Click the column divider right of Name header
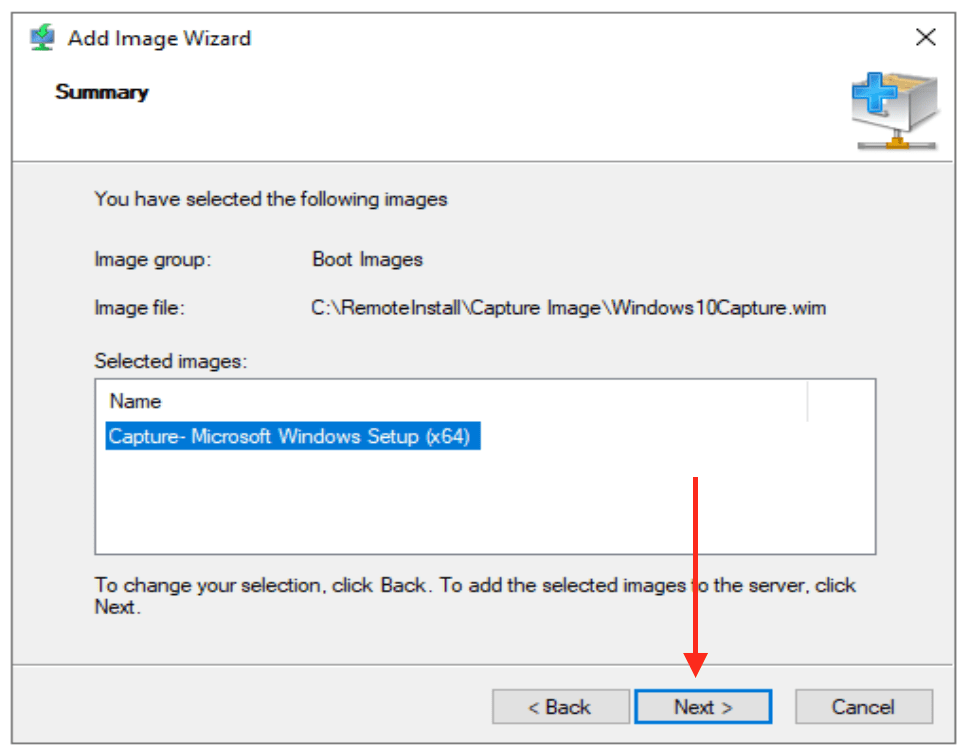The height and width of the screenshot is (752, 968). pos(807,401)
